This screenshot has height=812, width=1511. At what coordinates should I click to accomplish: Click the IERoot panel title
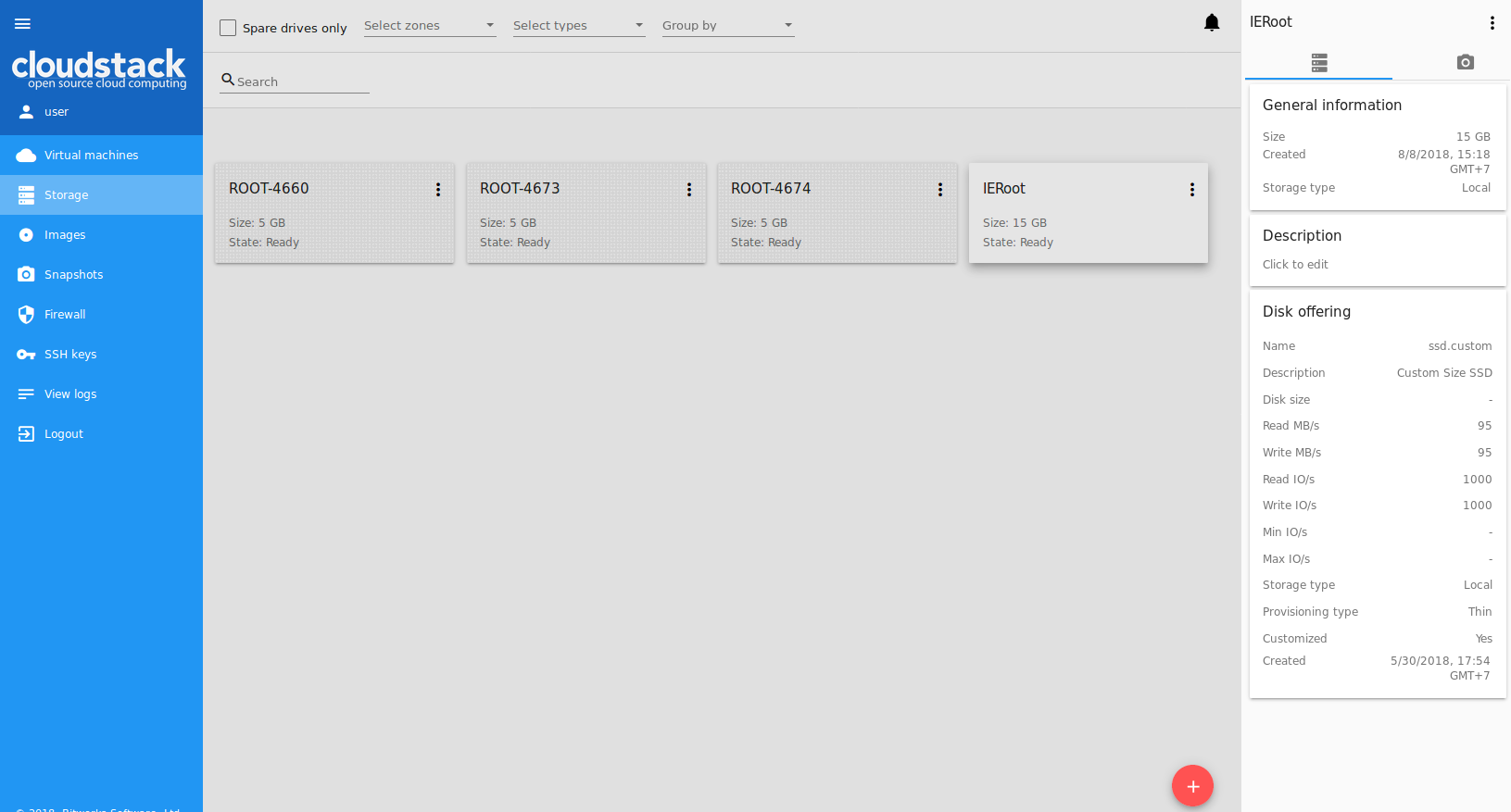[1270, 22]
